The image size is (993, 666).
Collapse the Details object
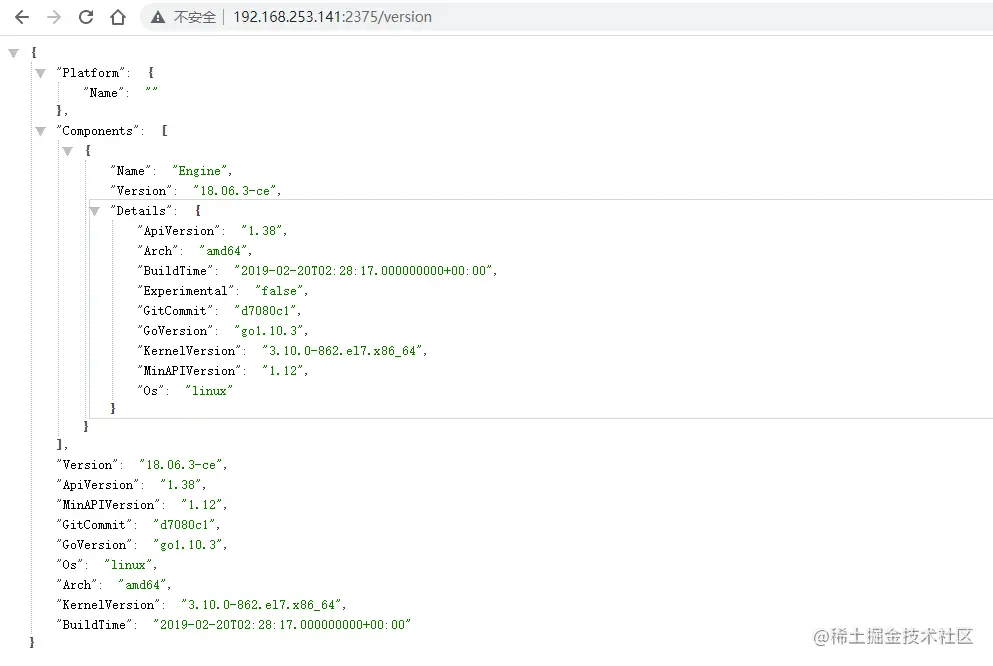[x=95, y=211]
